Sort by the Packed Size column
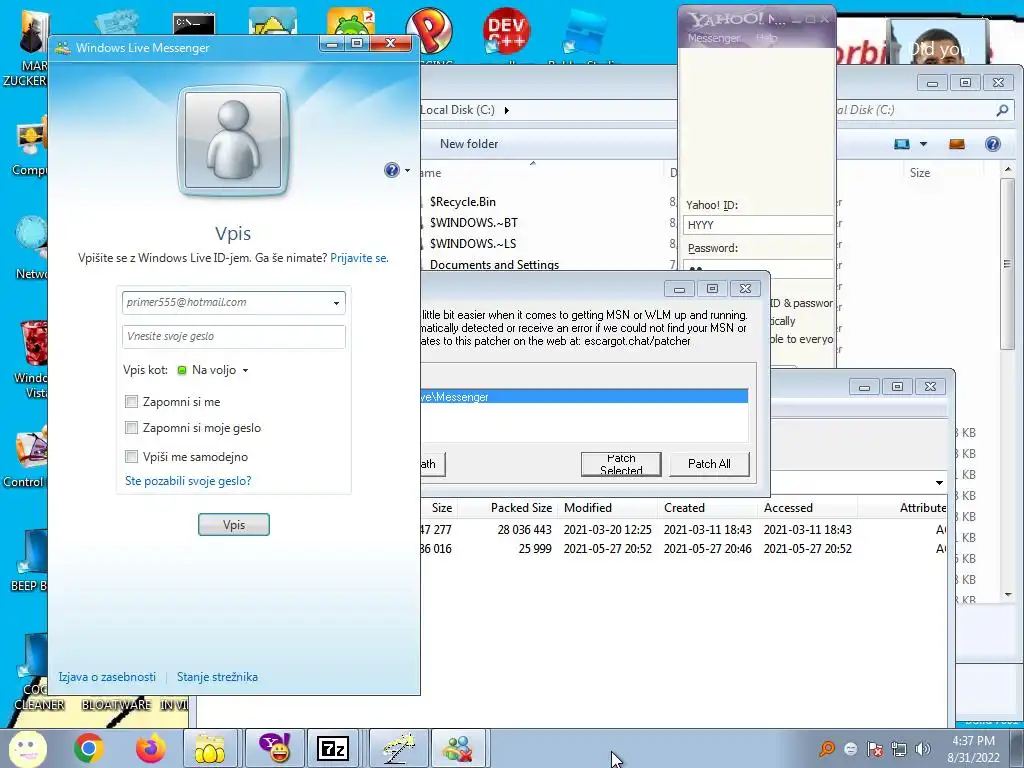The height and width of the screenshot is (768, 1024). click(x=521, y=507)
